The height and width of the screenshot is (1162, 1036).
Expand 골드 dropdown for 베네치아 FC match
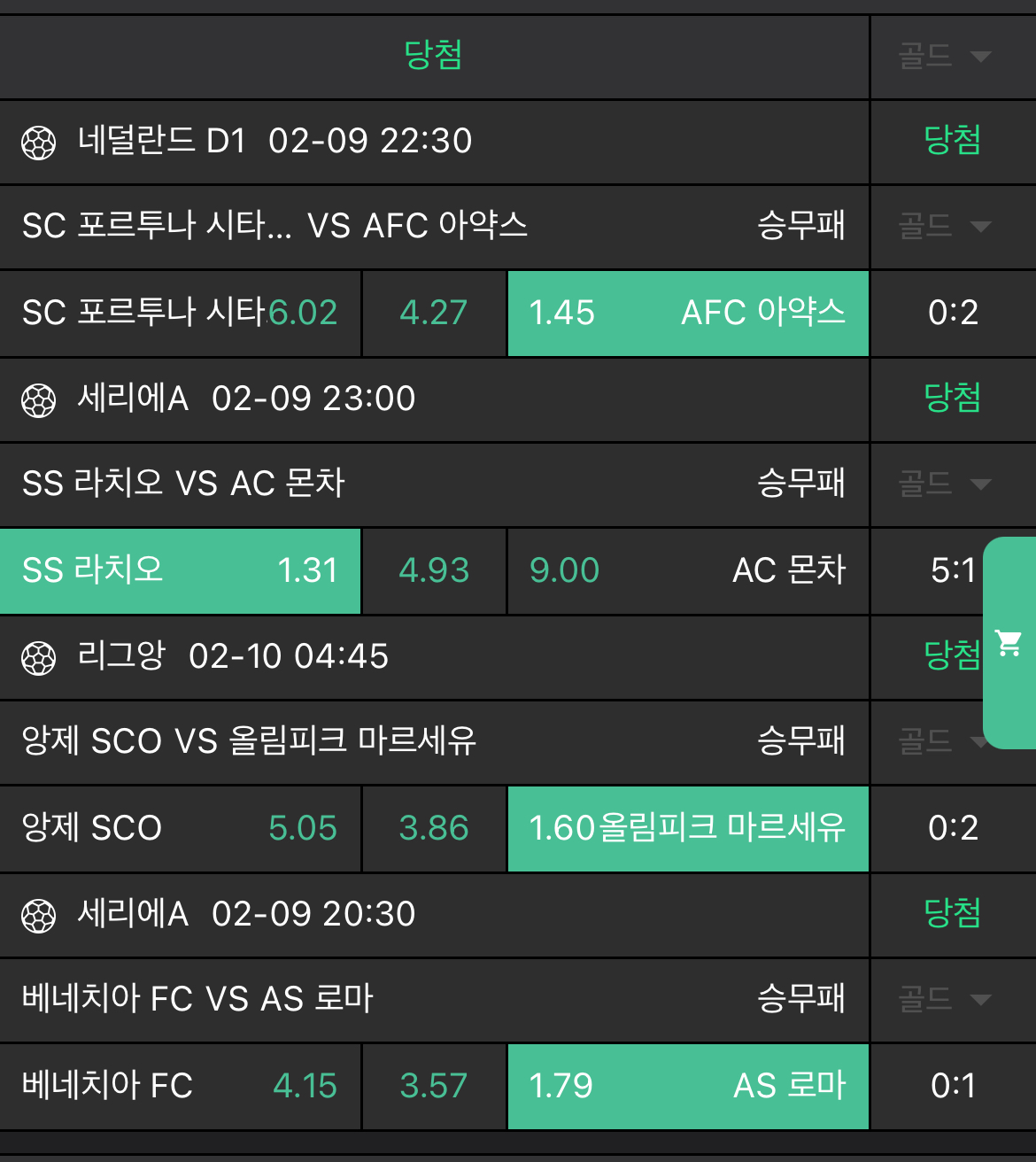coord(944,1000)
